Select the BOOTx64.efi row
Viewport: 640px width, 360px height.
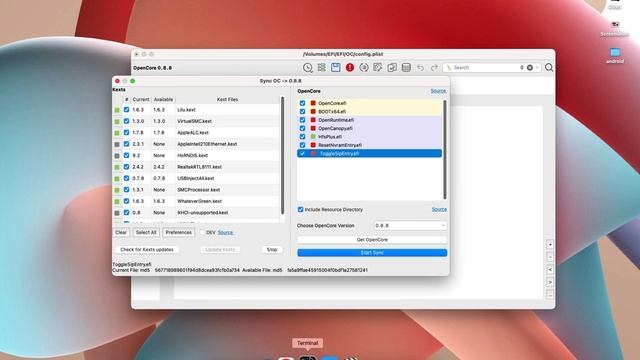pyautogui.click(x=369, y=111)
